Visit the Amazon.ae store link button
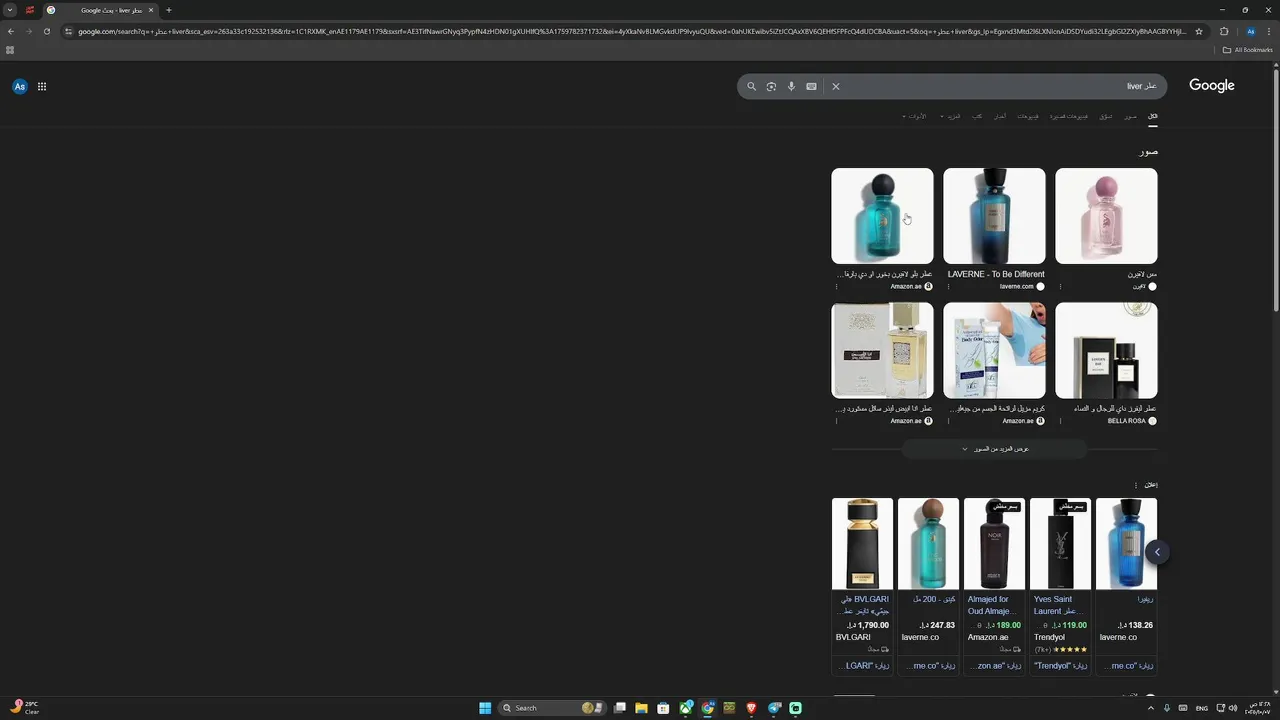The height and width of the screenshot is (720, 1280). pos(994,665)
